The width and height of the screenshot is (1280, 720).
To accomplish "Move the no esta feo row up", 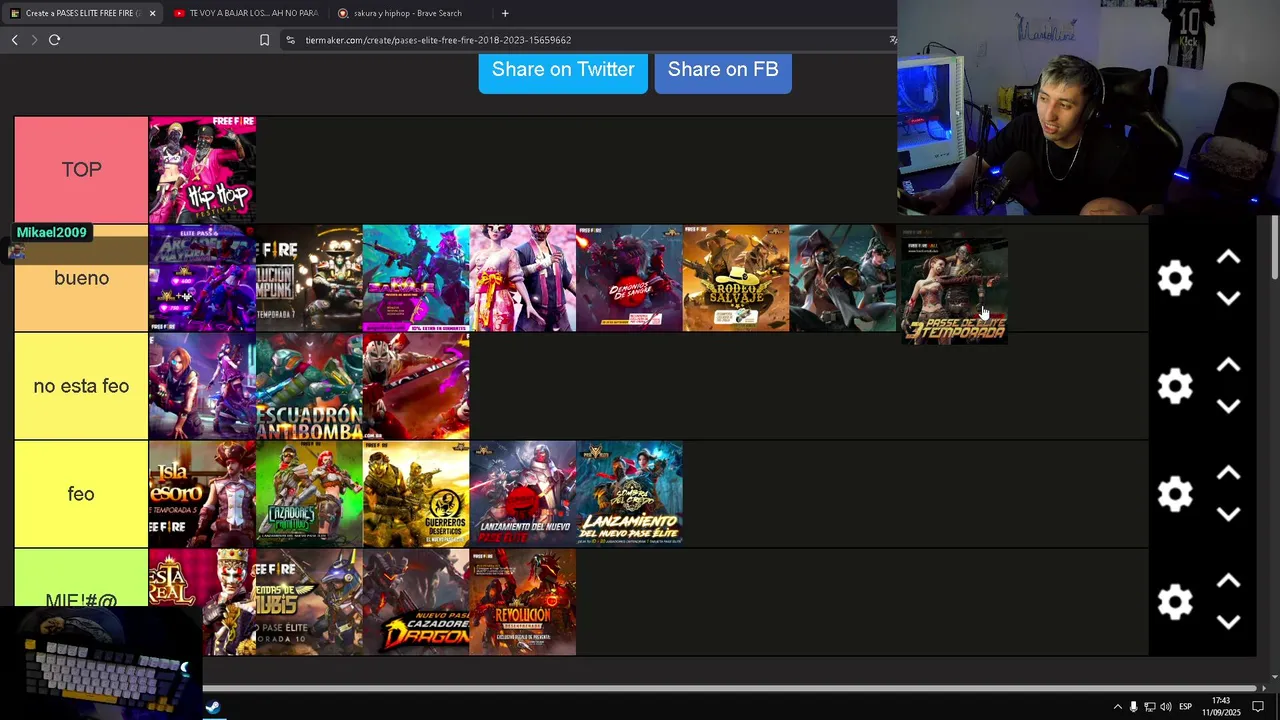I will [x=1228, y=366].
